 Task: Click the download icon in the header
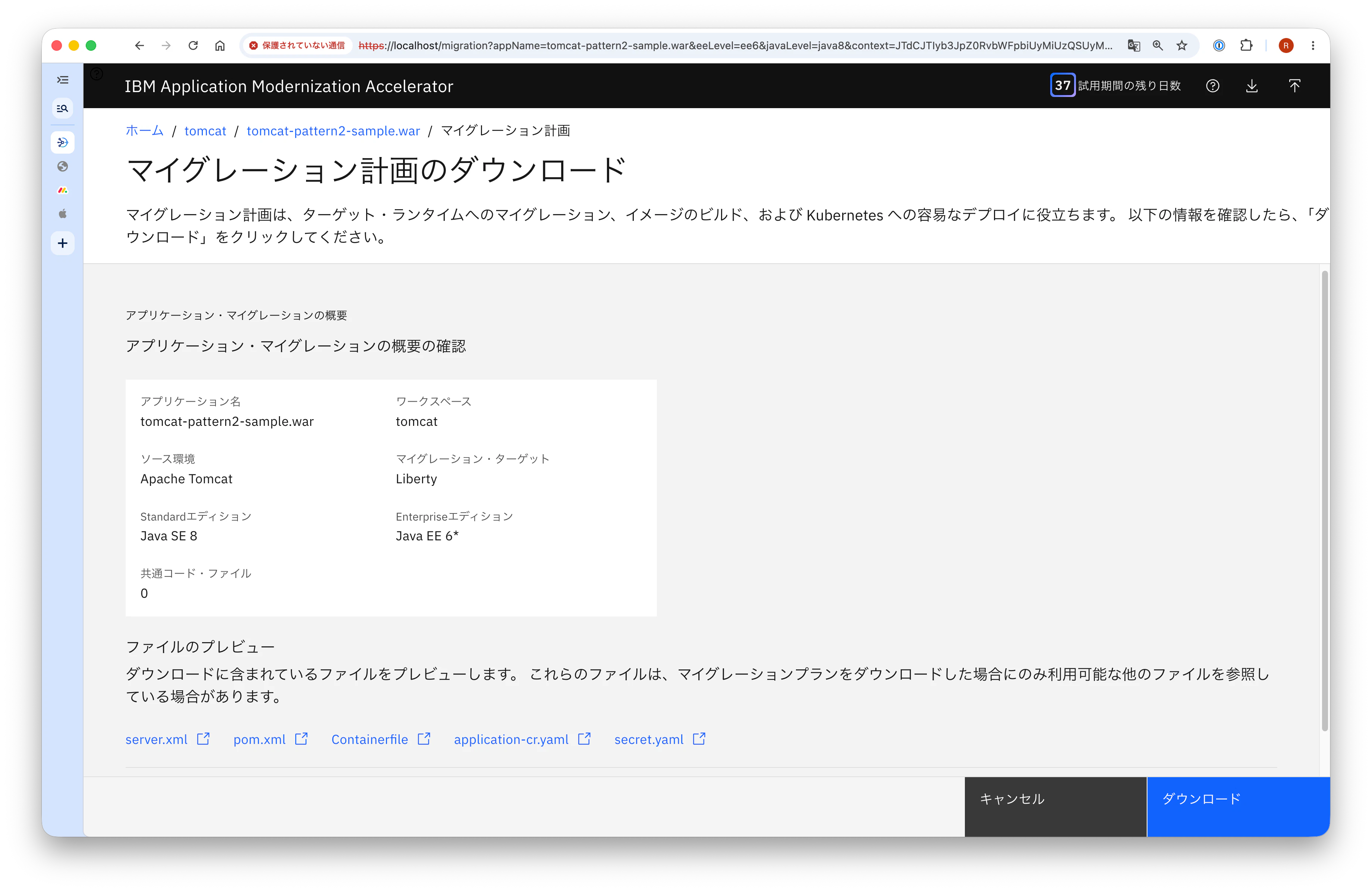[1252, 86]
